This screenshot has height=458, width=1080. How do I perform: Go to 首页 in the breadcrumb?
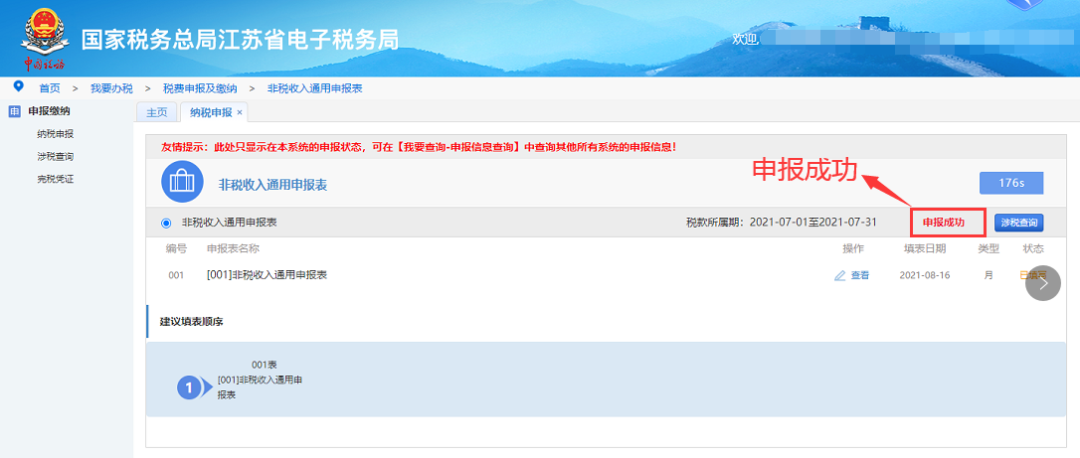click(x=49, y=87)
